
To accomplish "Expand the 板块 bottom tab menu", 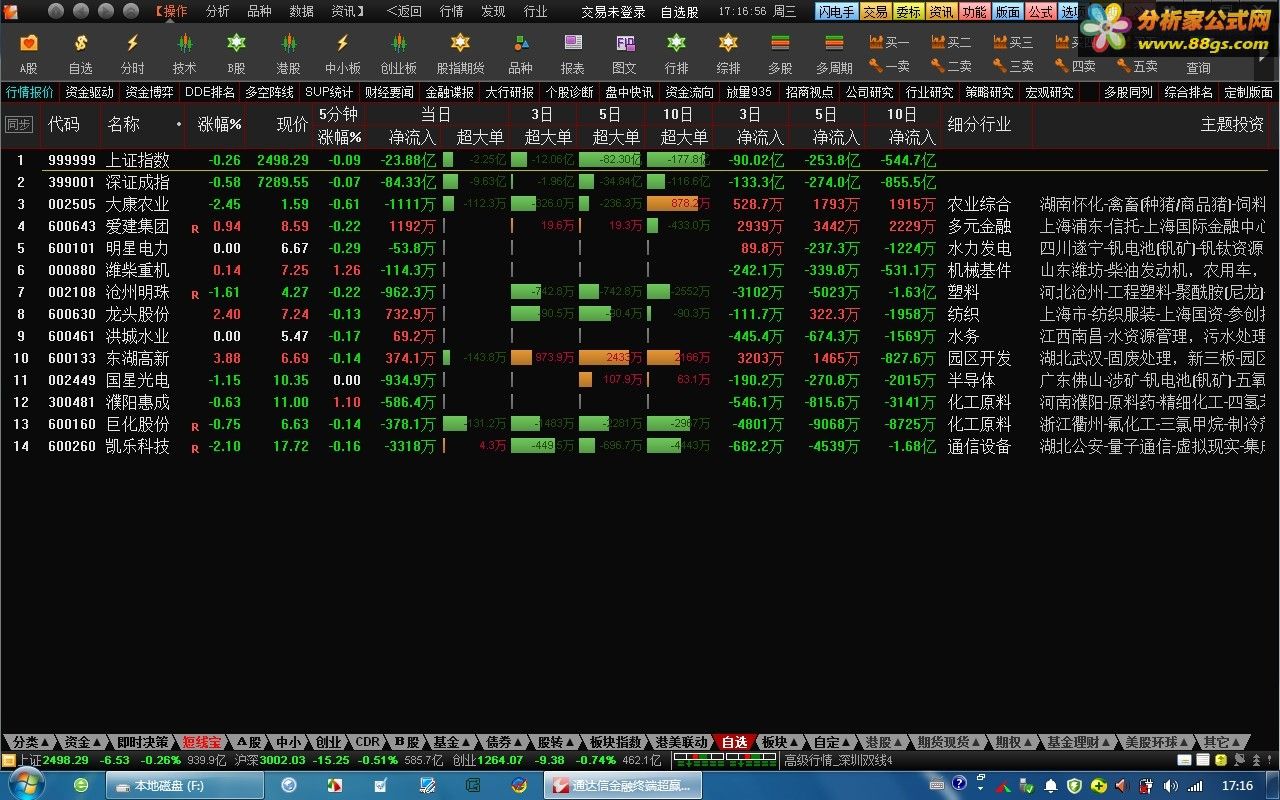I will click(x=780, y=742).
